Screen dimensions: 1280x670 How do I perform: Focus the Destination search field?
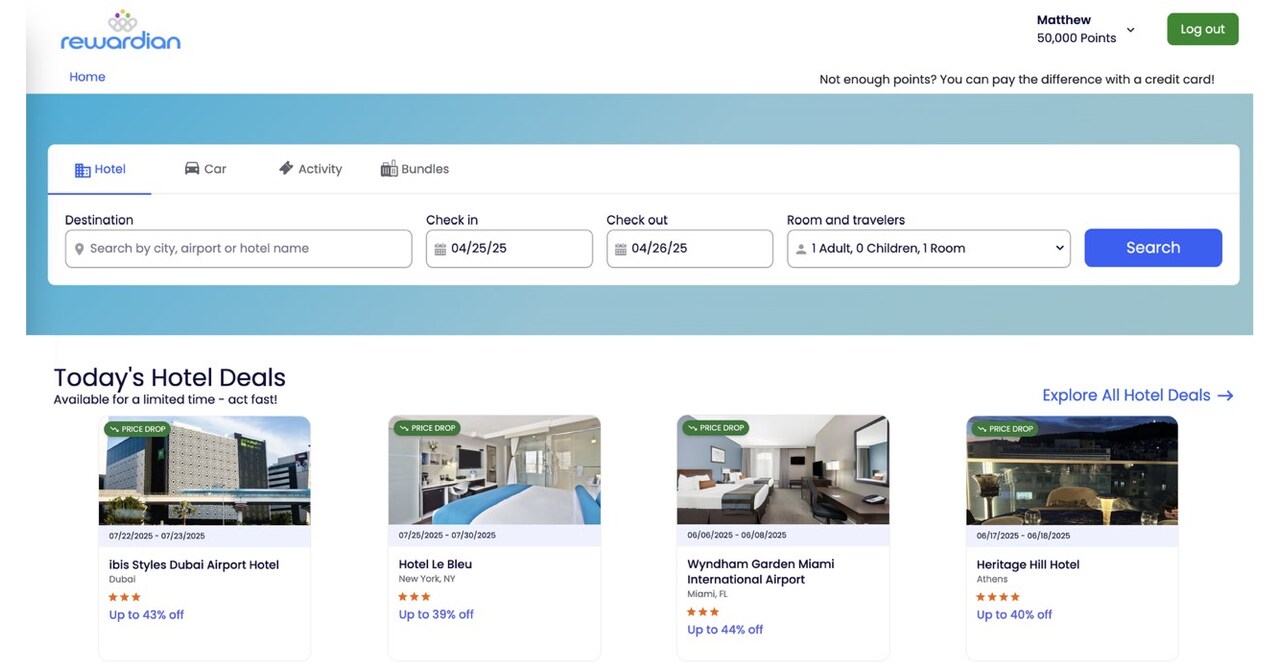tap(245, 249)
